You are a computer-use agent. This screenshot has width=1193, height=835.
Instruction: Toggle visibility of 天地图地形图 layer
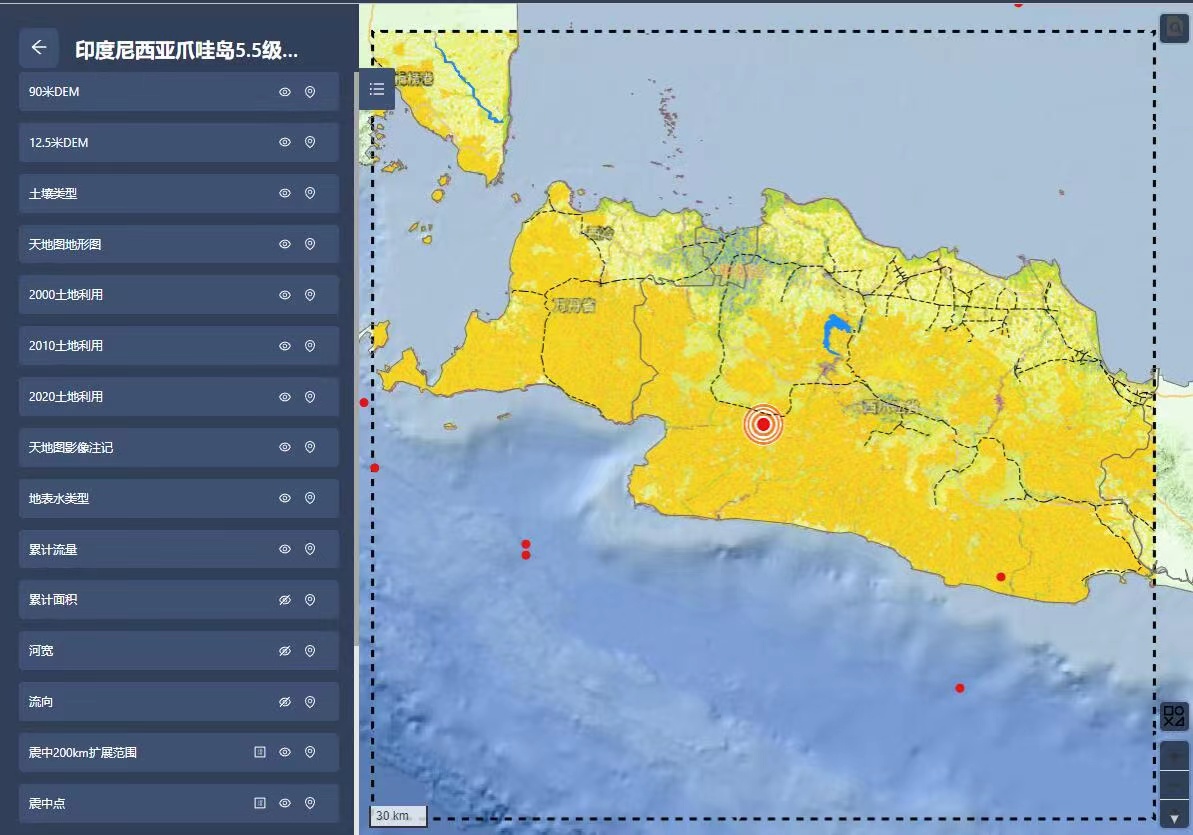285,244
